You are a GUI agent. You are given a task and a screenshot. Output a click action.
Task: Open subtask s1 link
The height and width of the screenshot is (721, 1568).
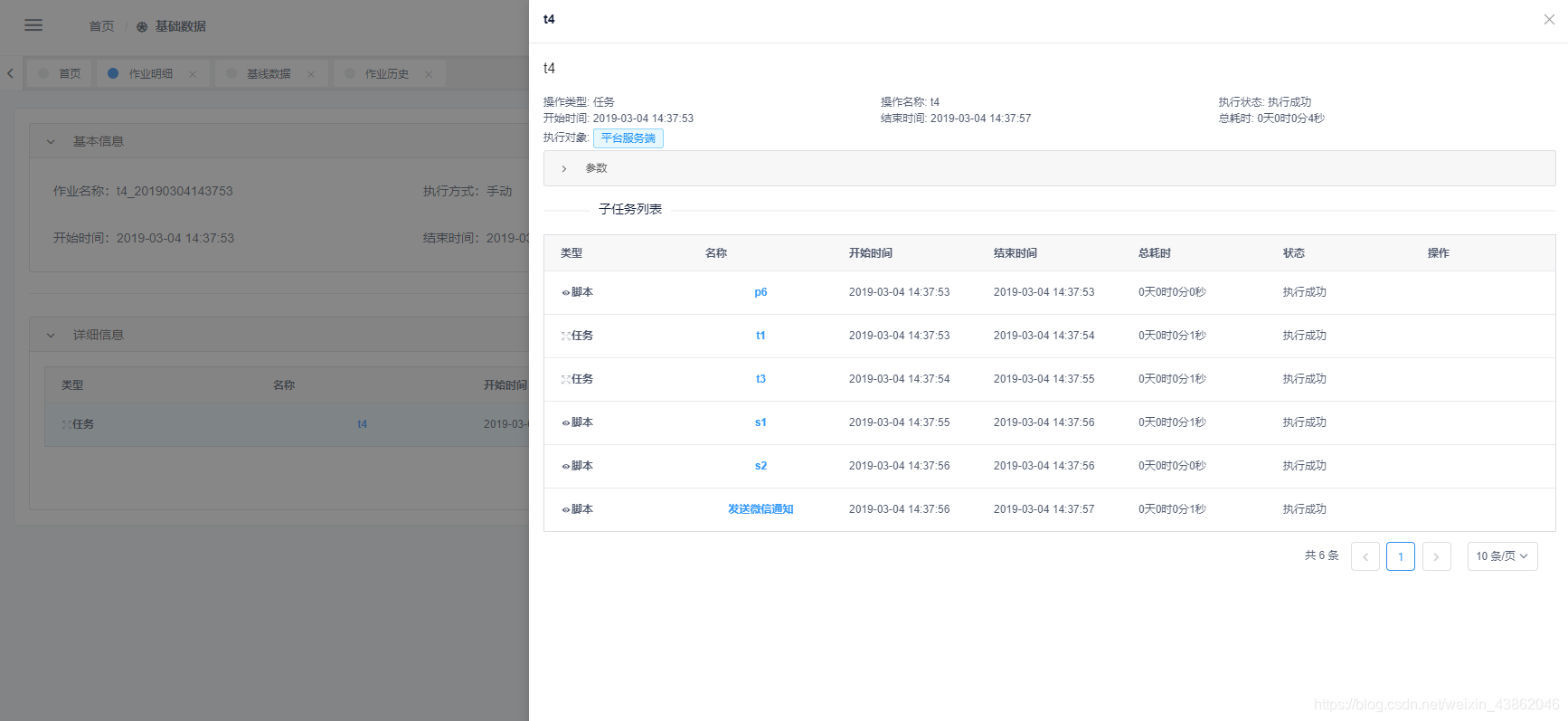(x=760, y=422)
